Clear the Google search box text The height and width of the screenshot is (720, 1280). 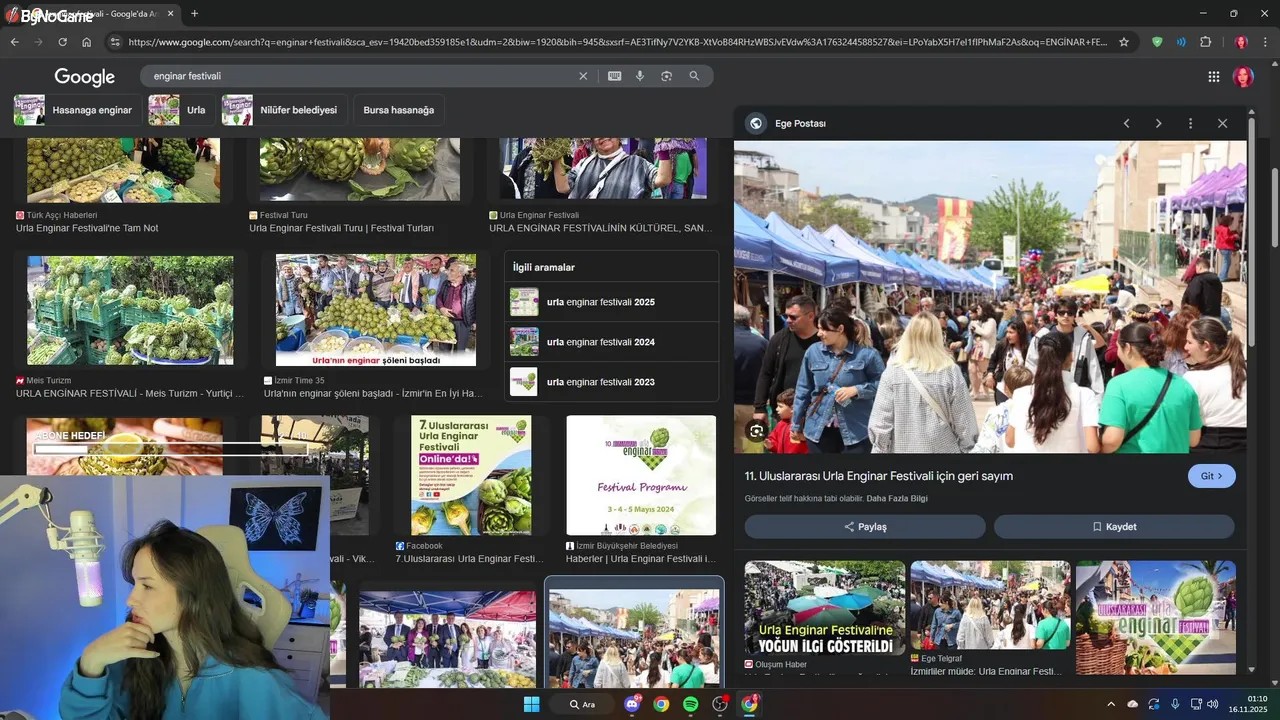pyautogui.click(x=583, y=76)
